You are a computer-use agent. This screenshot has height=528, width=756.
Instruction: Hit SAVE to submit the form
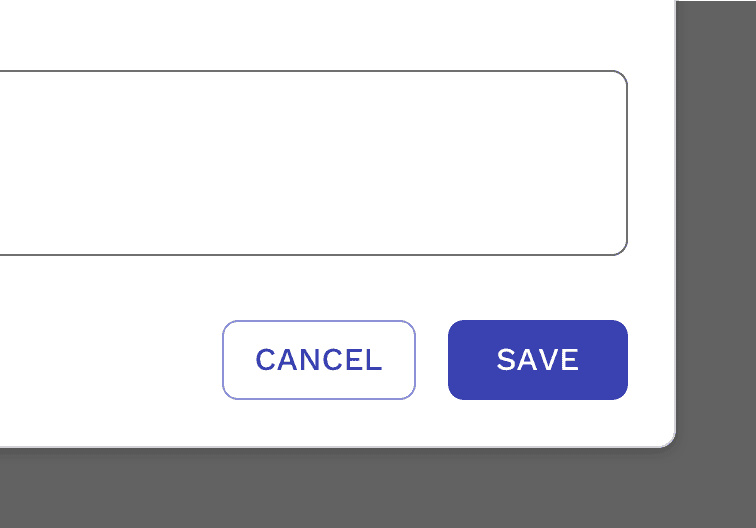point(537,360)
